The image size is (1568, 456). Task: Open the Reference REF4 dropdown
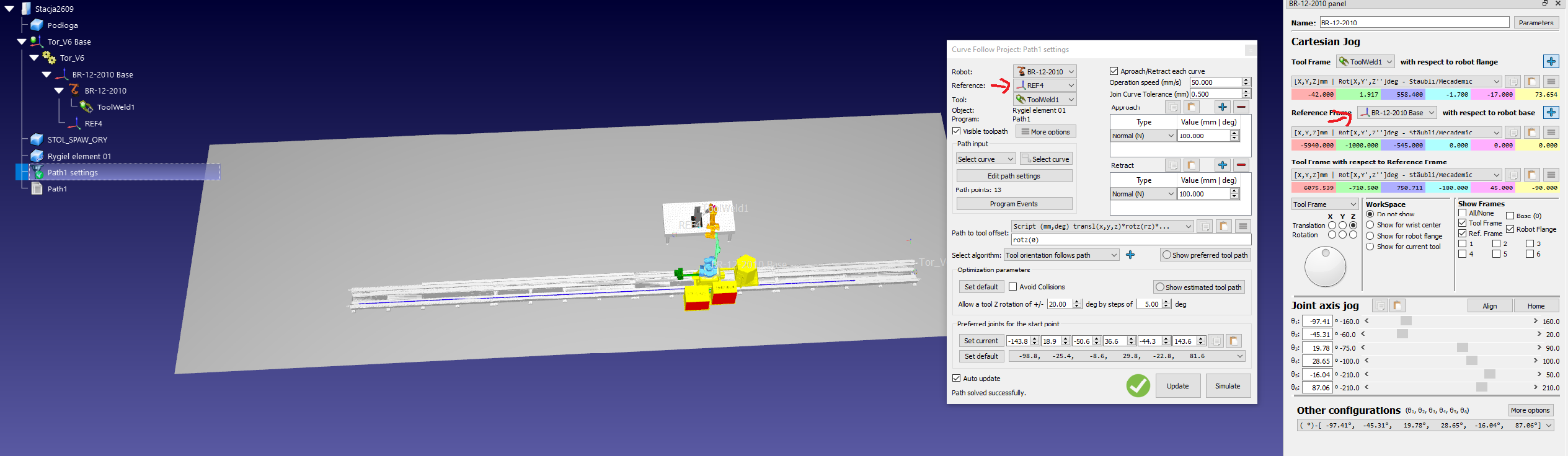1045,85
